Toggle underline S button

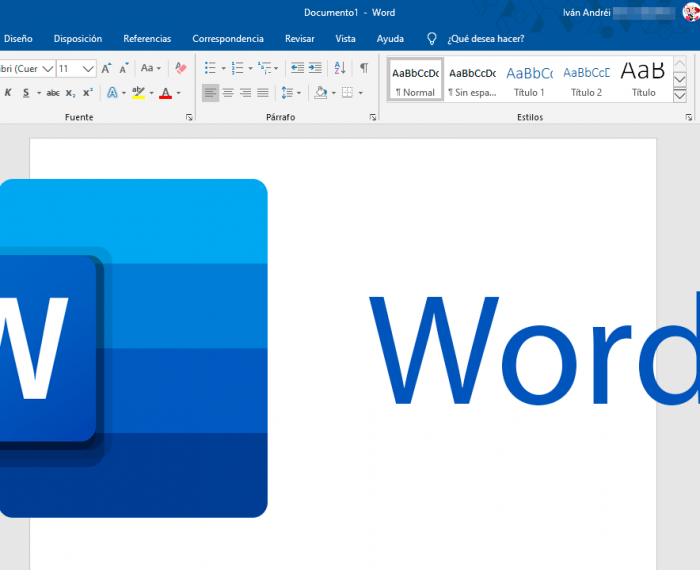pyautogui.click(x=26, y=93)
